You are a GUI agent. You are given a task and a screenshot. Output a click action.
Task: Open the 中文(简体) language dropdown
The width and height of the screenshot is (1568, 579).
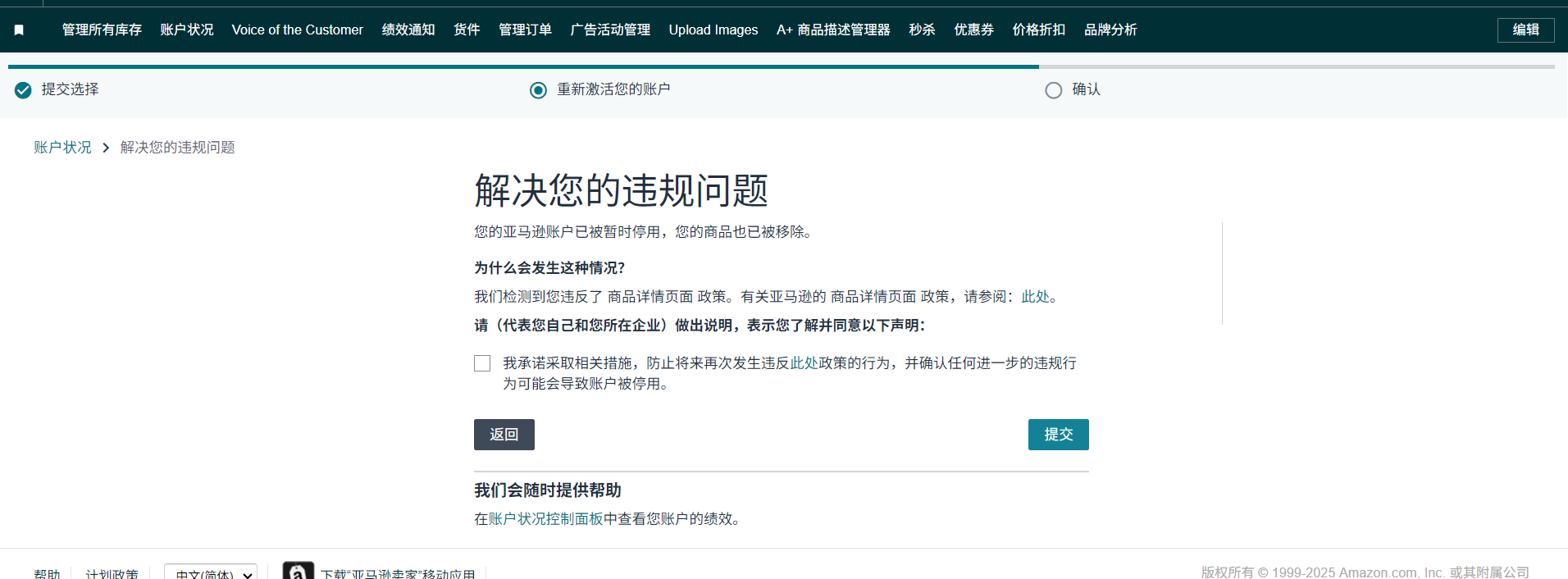click(211, 572)
